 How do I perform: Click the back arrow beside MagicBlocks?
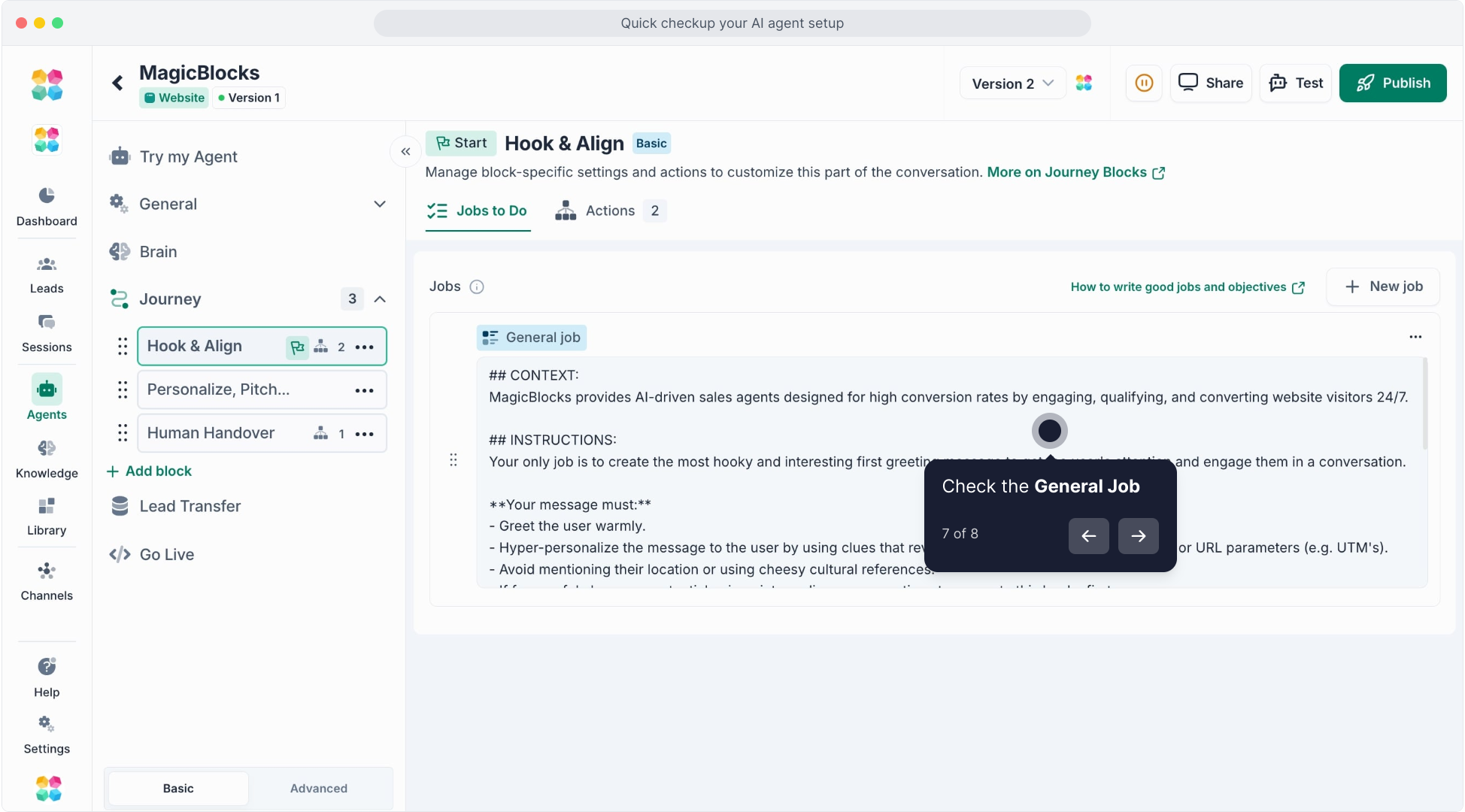click(x=117, y=83)
